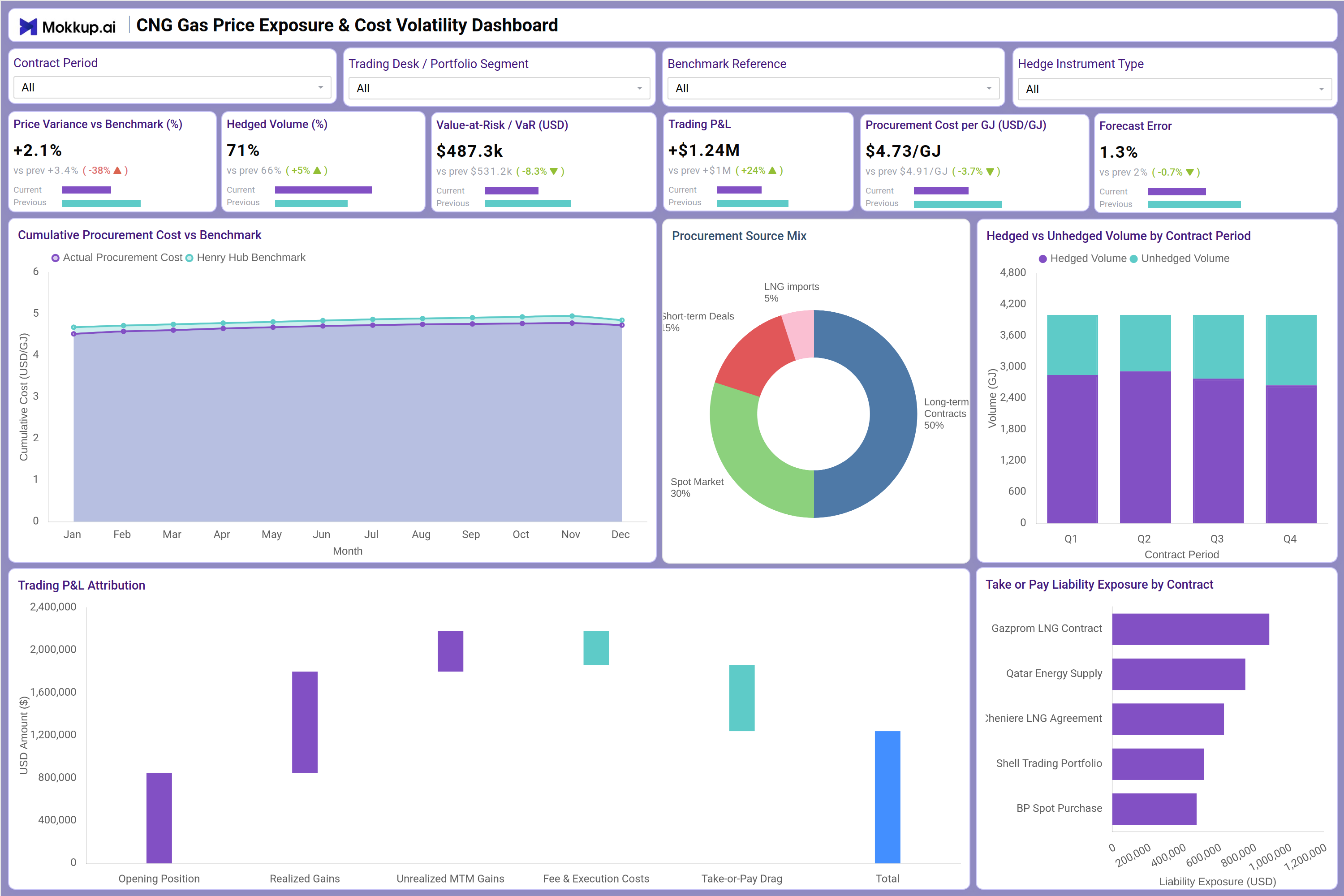1344x896 pixels.
Task: Click the Qatar Energy Supply bar
Action: 1178,674
